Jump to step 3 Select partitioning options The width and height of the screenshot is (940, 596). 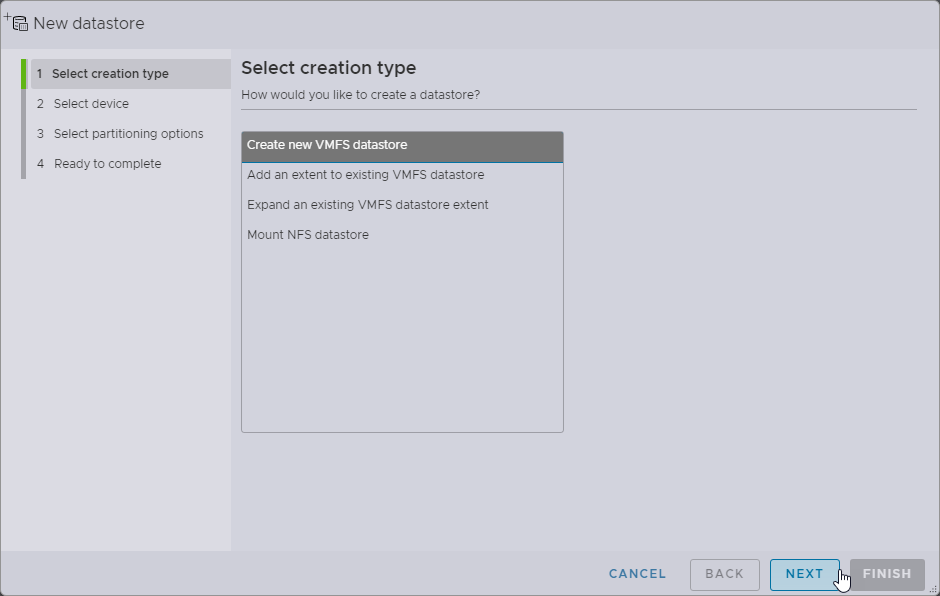[128, 134]
